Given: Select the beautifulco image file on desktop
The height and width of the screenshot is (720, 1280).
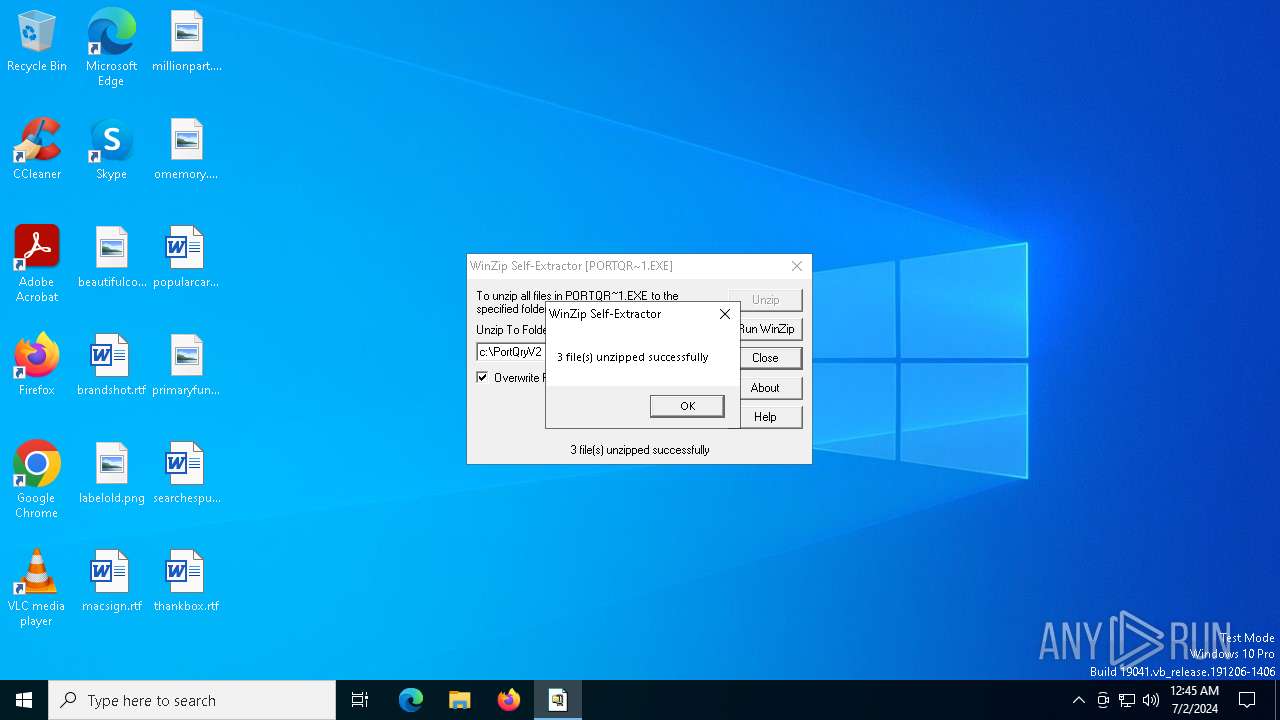Looking at the screenshot, I should [112, 258].
